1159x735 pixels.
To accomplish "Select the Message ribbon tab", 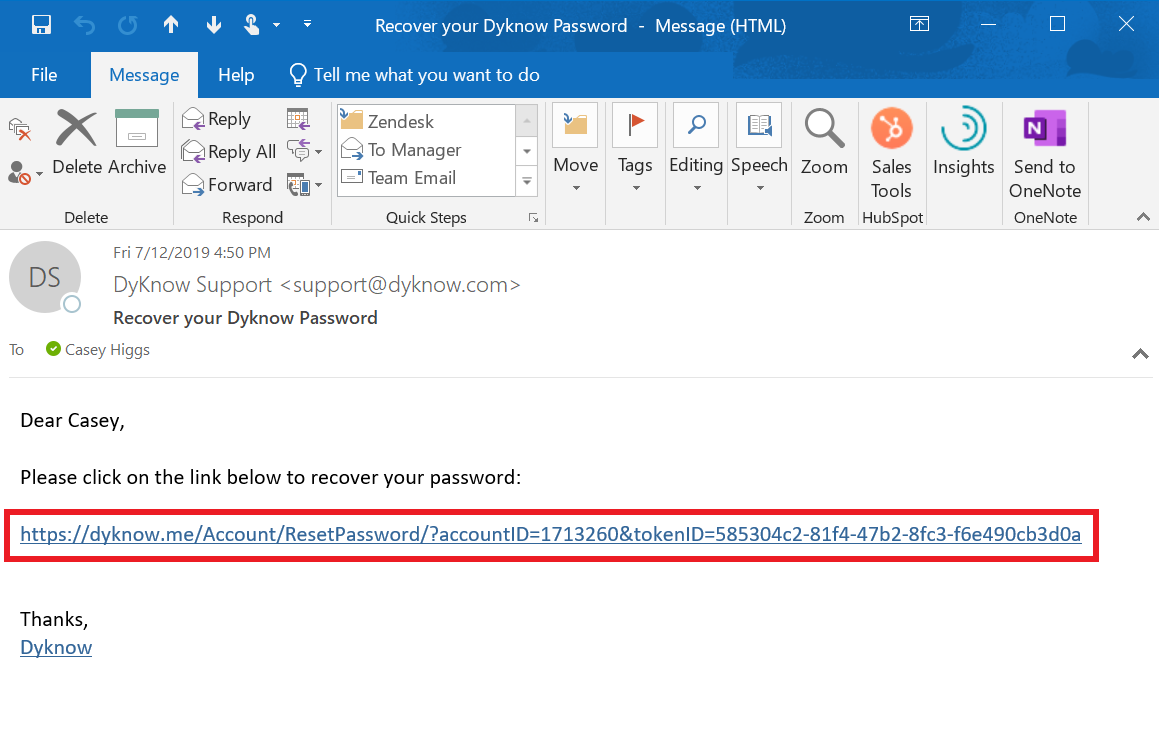I will (x=144, y=75).
